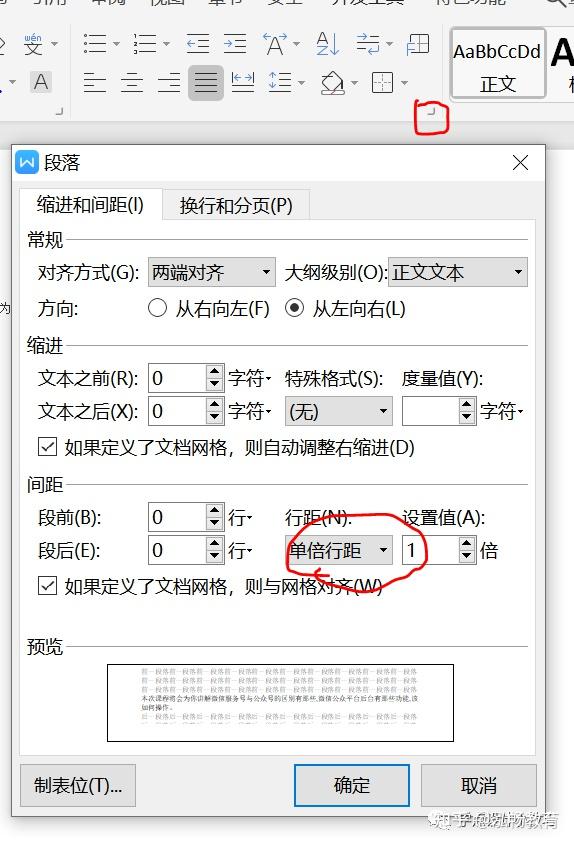
Task: Align text right
Action: click(x=169, y=83)
